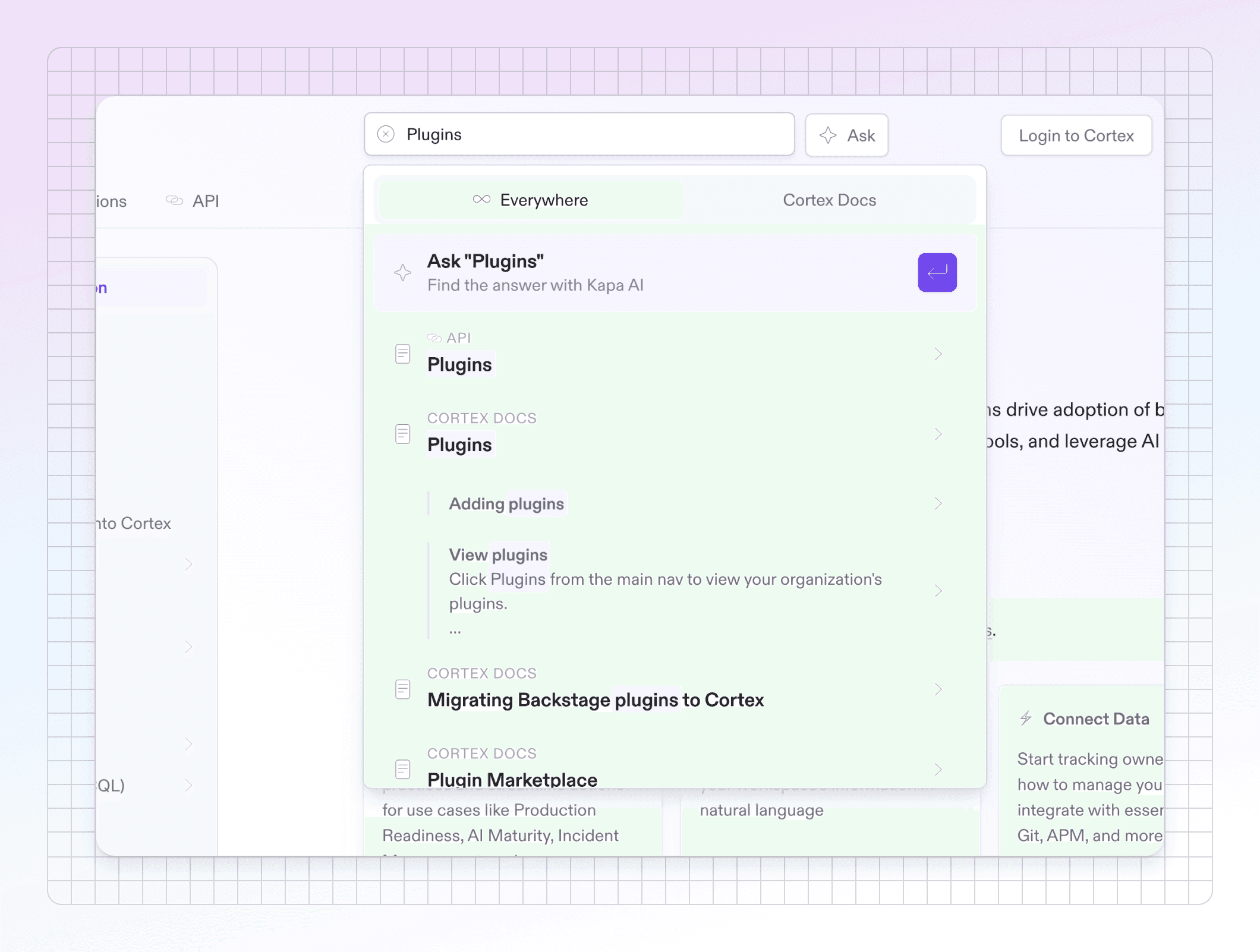Click sidebar item ending 'nto Cortex'
Viewport: 1260px width, 952px height.
click(x=134, y=523)
